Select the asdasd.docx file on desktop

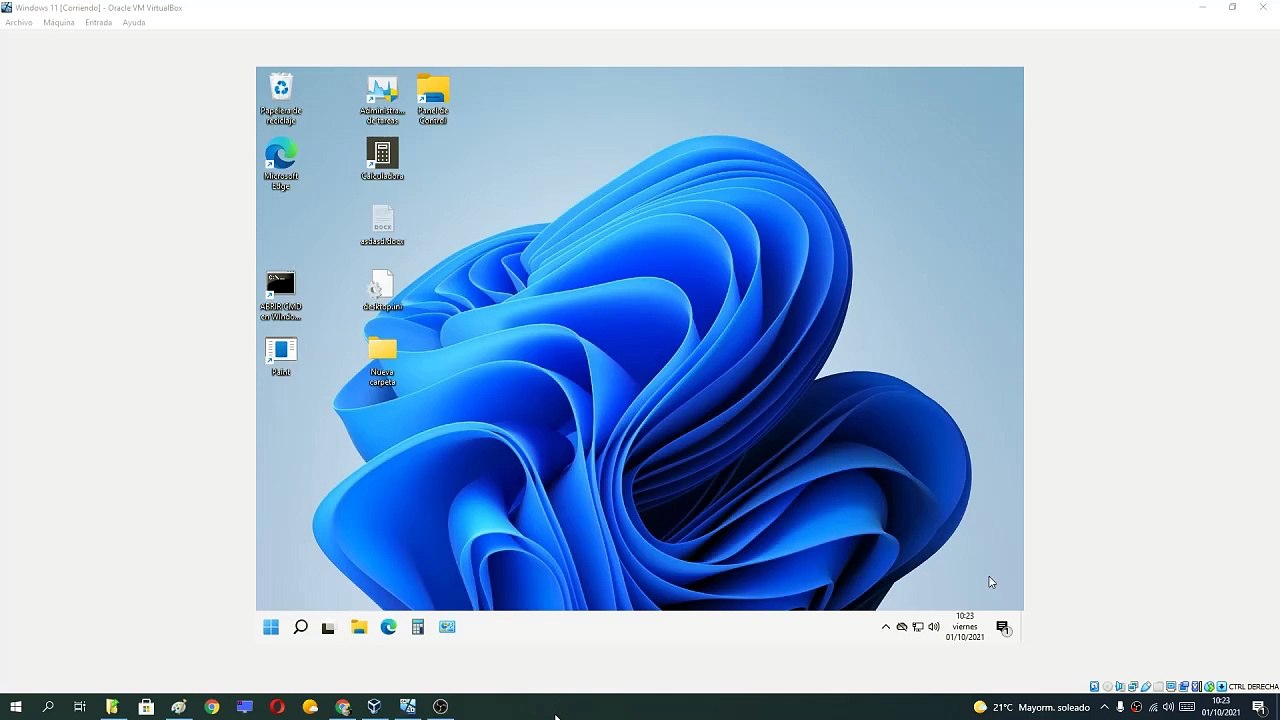(382, 225)
